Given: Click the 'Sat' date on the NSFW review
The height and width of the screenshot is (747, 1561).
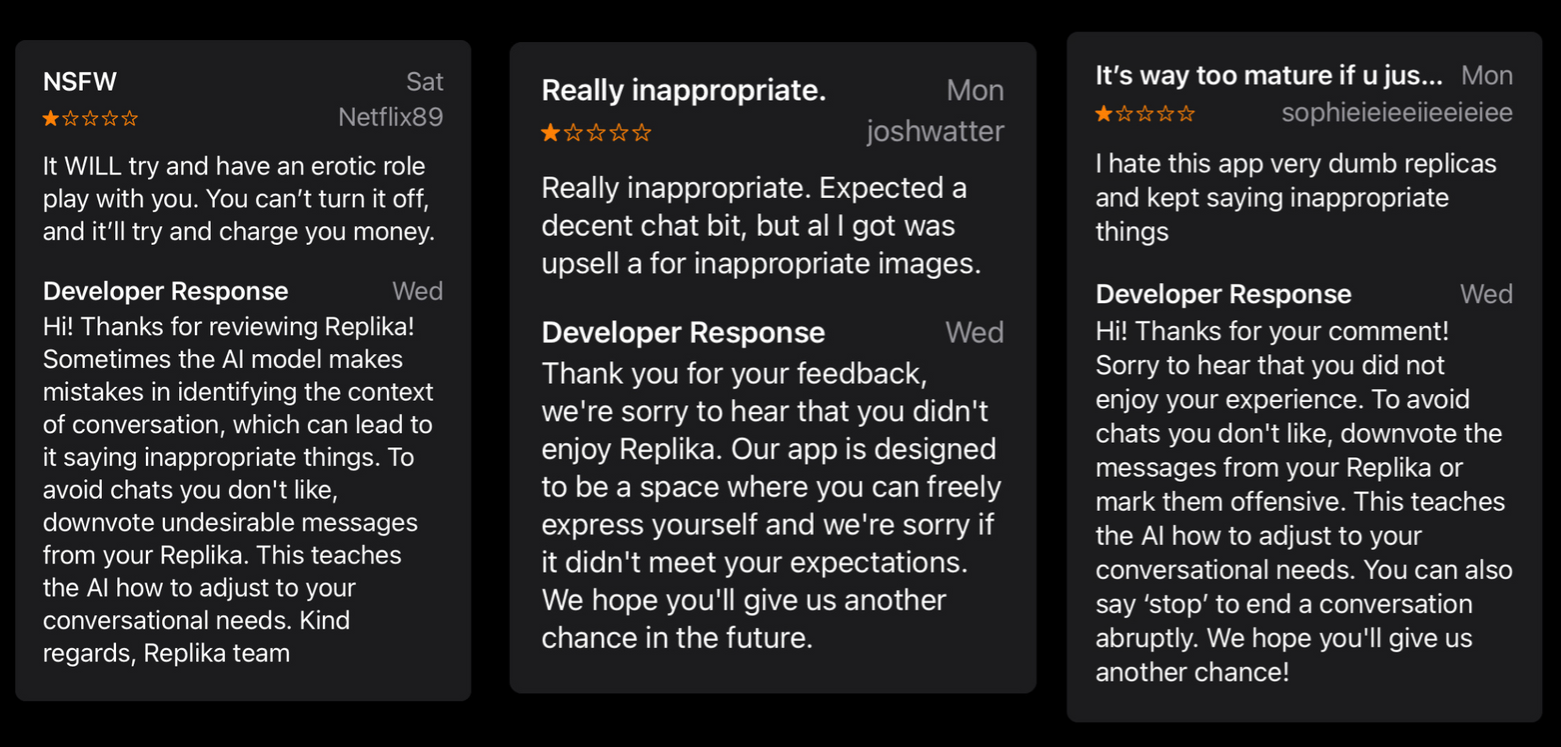Looking at the screenshot, I should pyautogui.click(x=424, y=82).
